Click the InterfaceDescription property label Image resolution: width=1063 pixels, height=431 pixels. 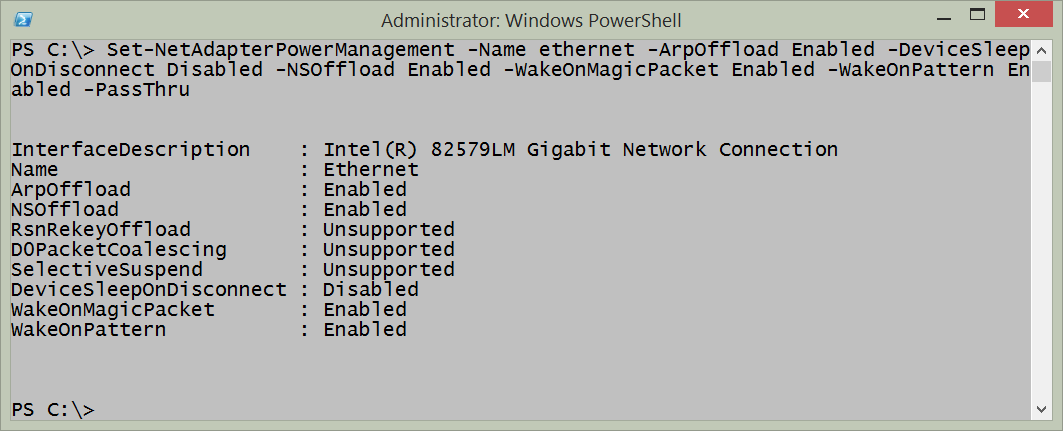(x=130, y=150)
